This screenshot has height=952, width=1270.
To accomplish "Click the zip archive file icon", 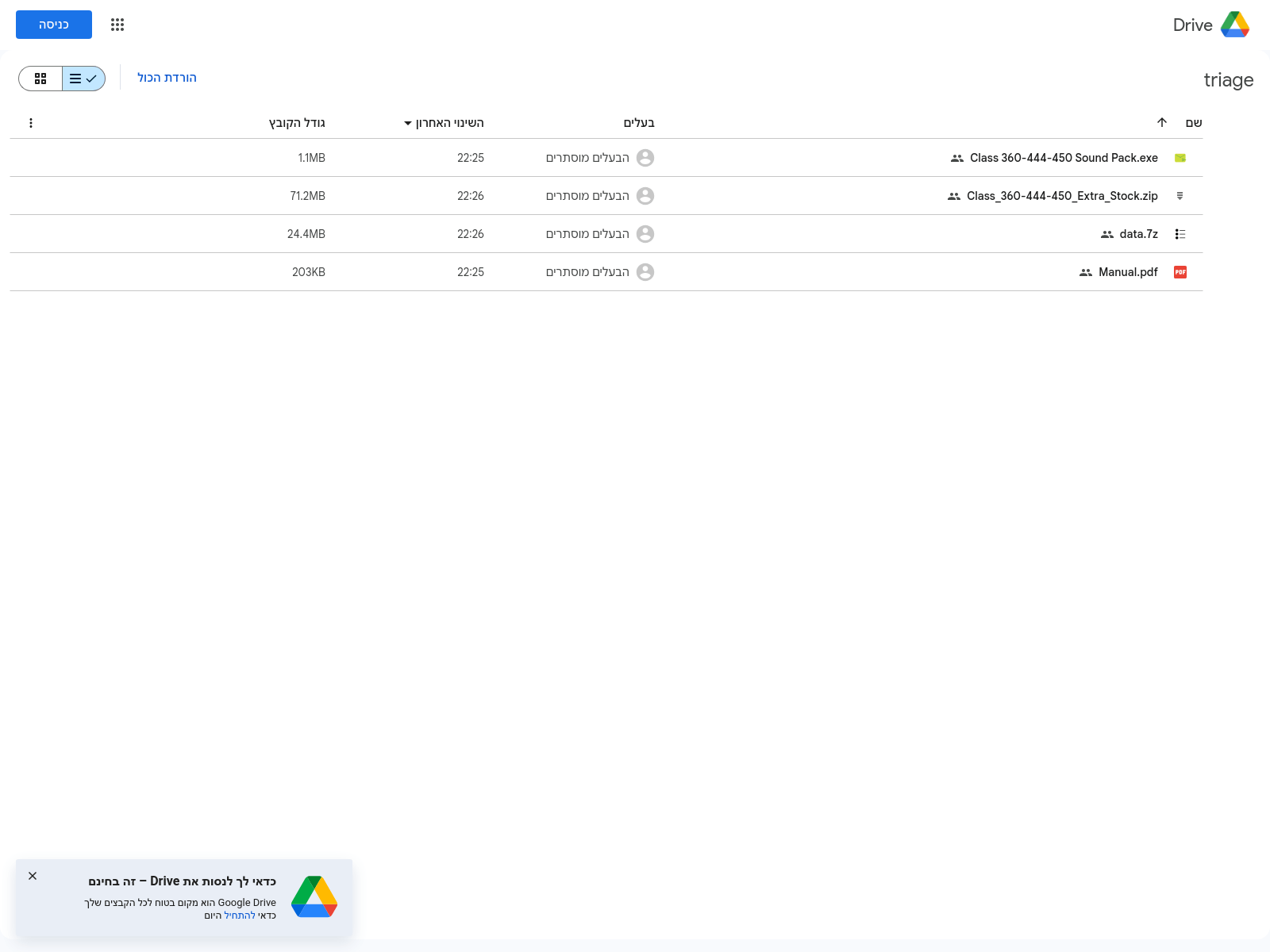I will pos(1180,196).
